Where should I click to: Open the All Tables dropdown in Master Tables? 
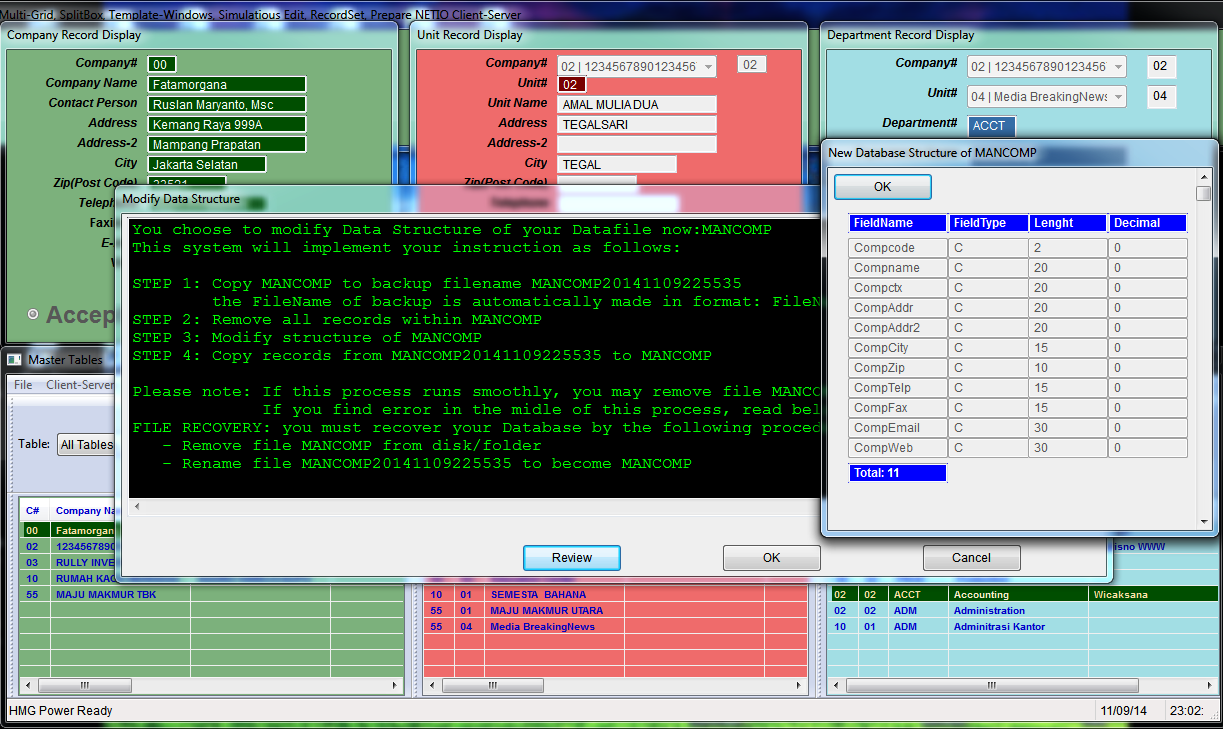(85, 444)
